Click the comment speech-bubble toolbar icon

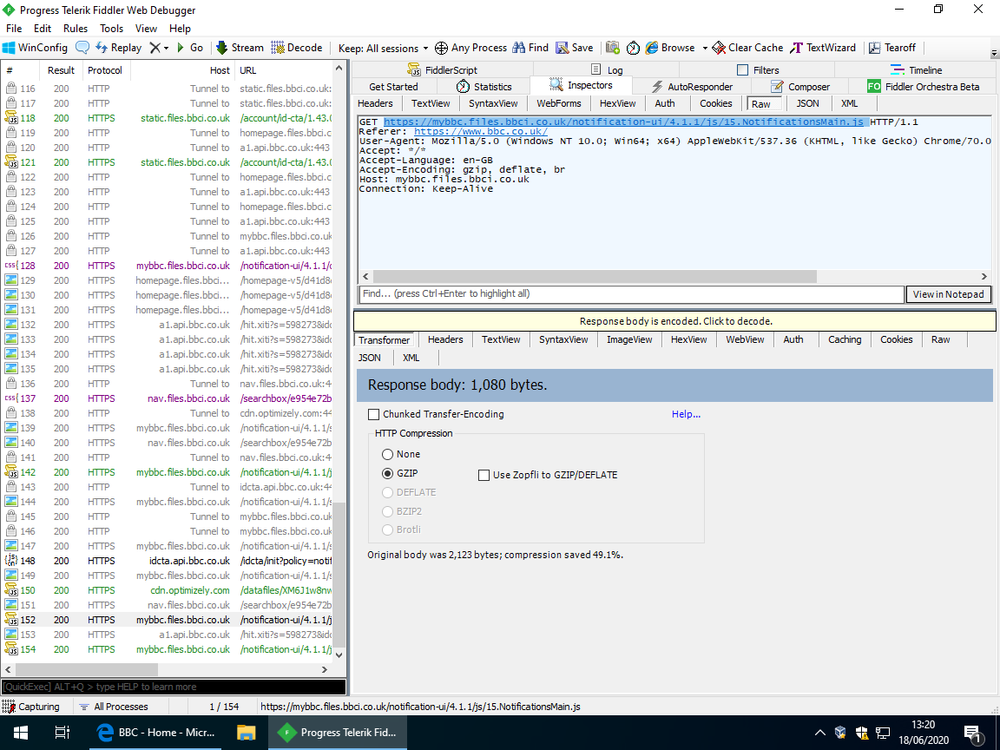click(x=82, y=48)
